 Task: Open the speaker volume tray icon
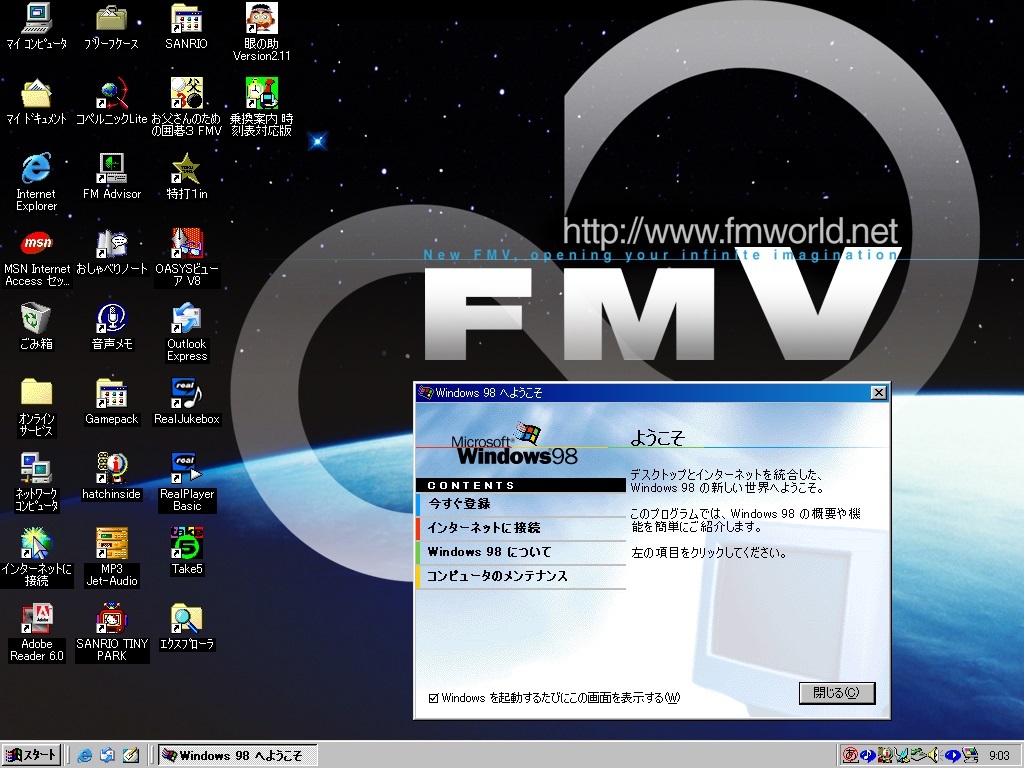click(935, 756)
